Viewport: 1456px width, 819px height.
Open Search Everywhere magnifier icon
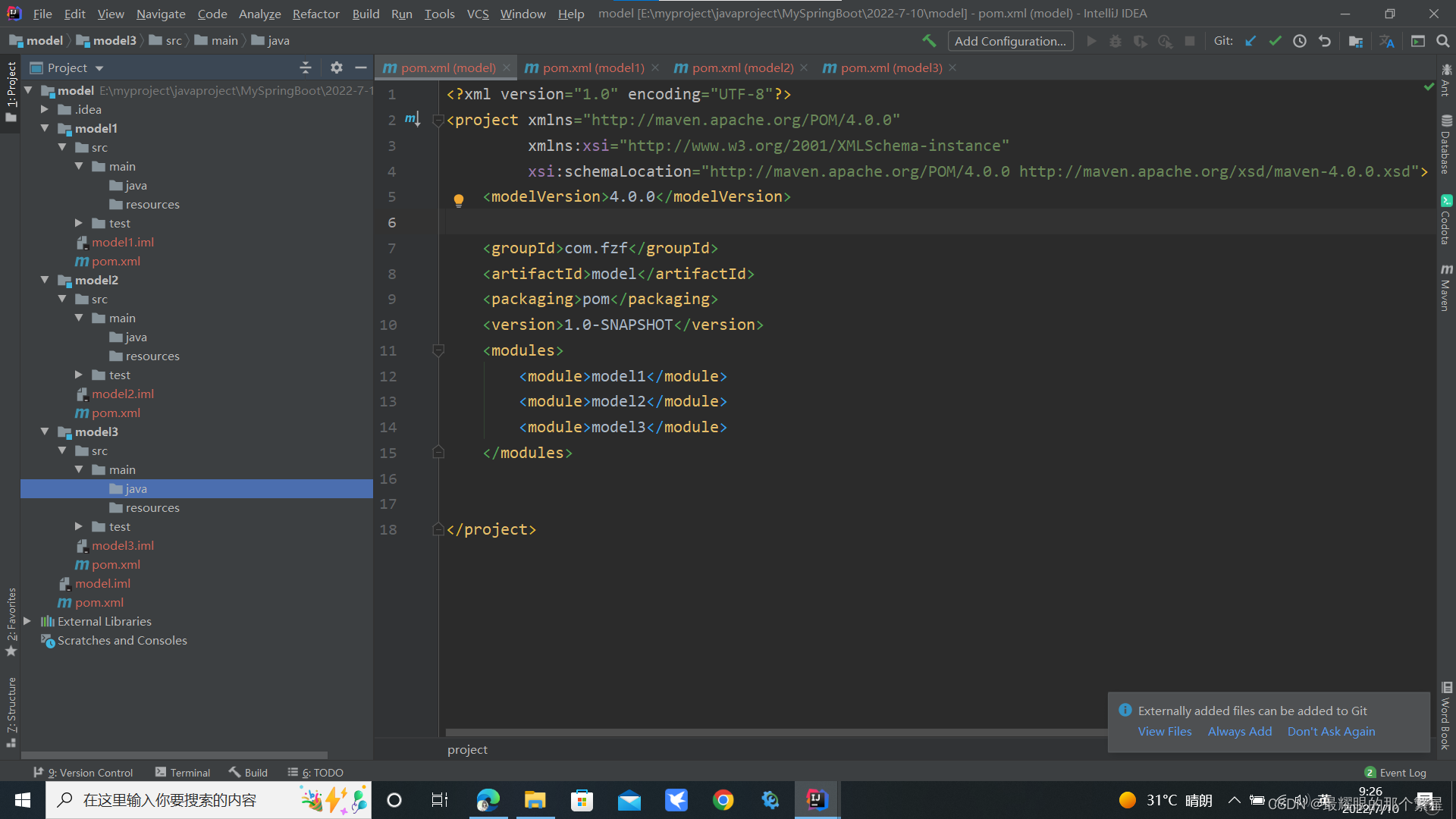(x=1442, y=41)
